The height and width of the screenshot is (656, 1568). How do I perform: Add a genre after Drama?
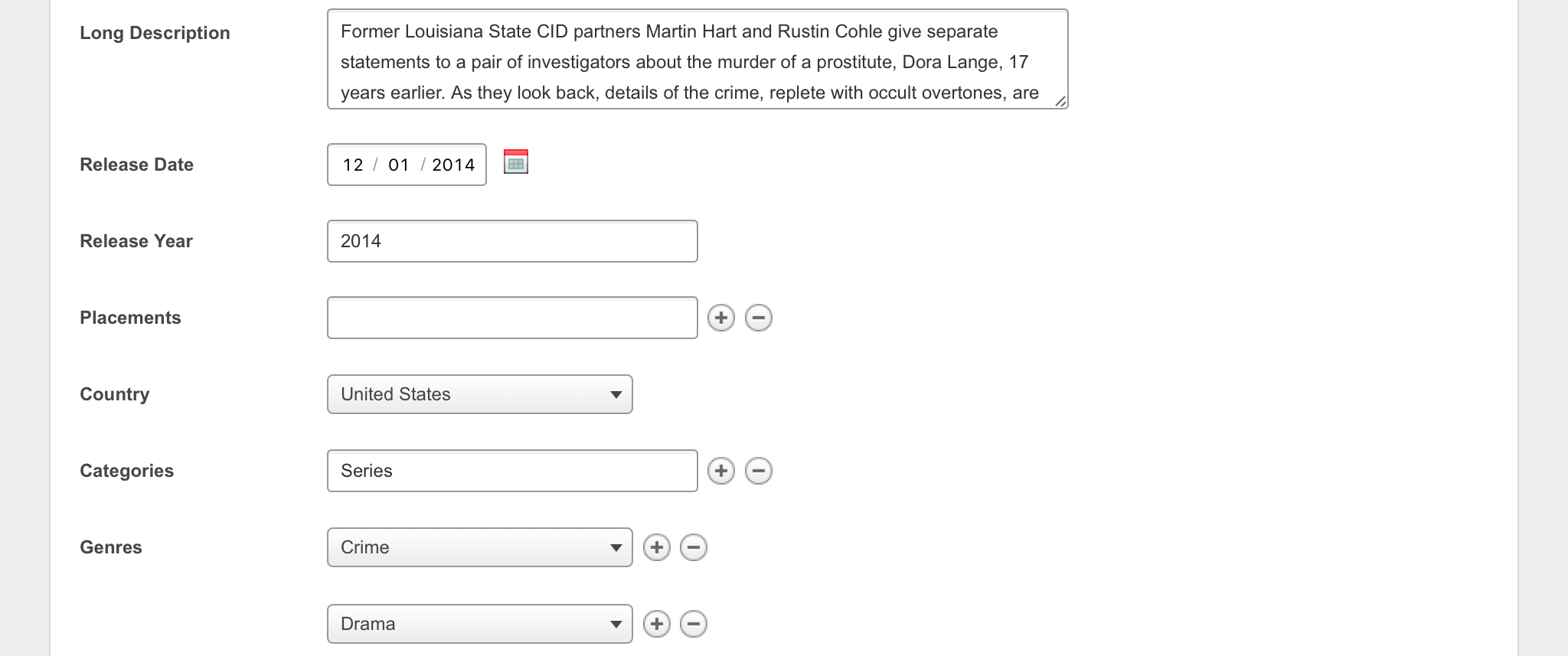click(x=656, y=624)
